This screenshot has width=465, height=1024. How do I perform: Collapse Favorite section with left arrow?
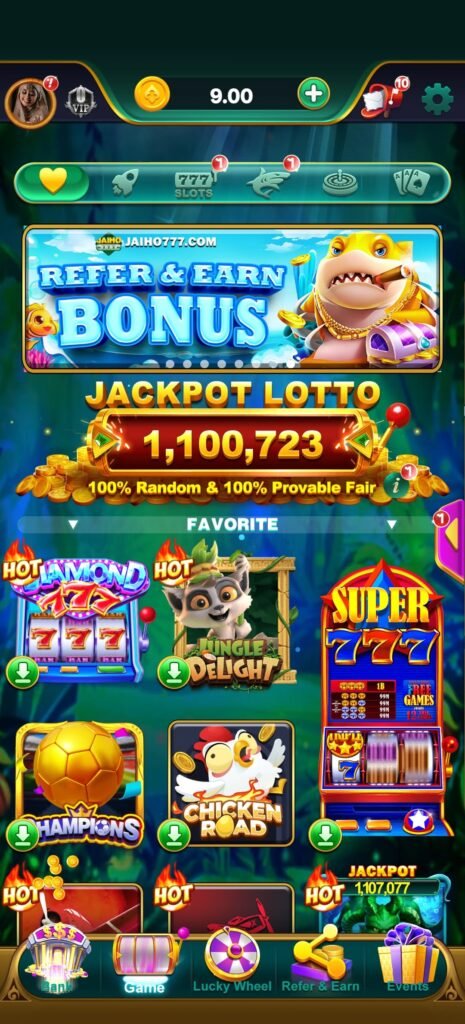(72, 524)
